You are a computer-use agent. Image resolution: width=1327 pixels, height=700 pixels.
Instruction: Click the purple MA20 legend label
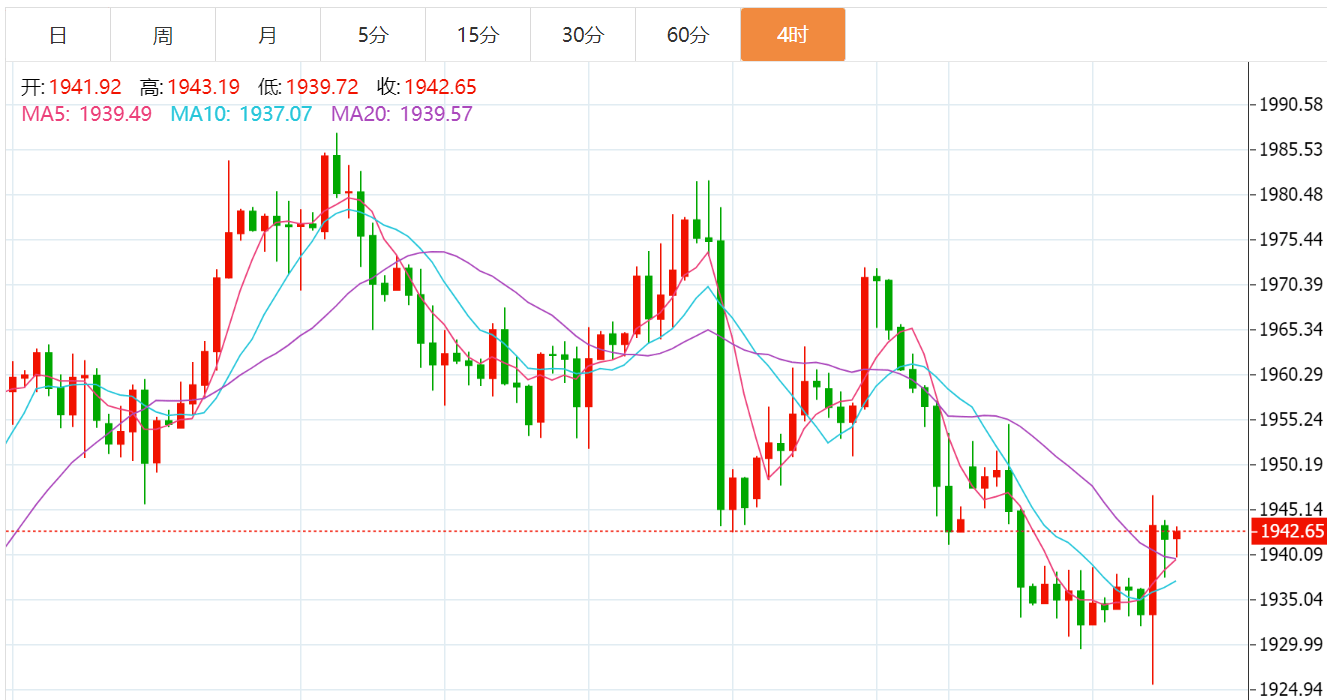point(402,114)
